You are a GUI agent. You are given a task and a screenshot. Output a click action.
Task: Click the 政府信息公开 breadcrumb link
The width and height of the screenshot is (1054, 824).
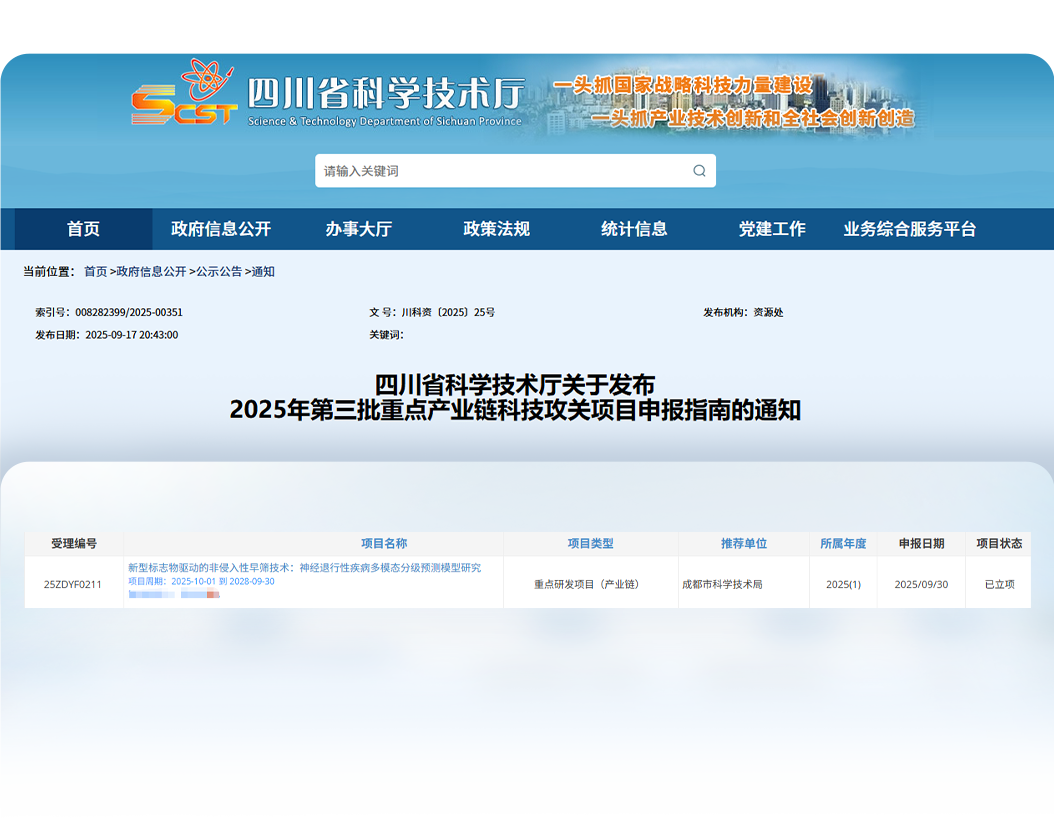click(x=151, y=272)
